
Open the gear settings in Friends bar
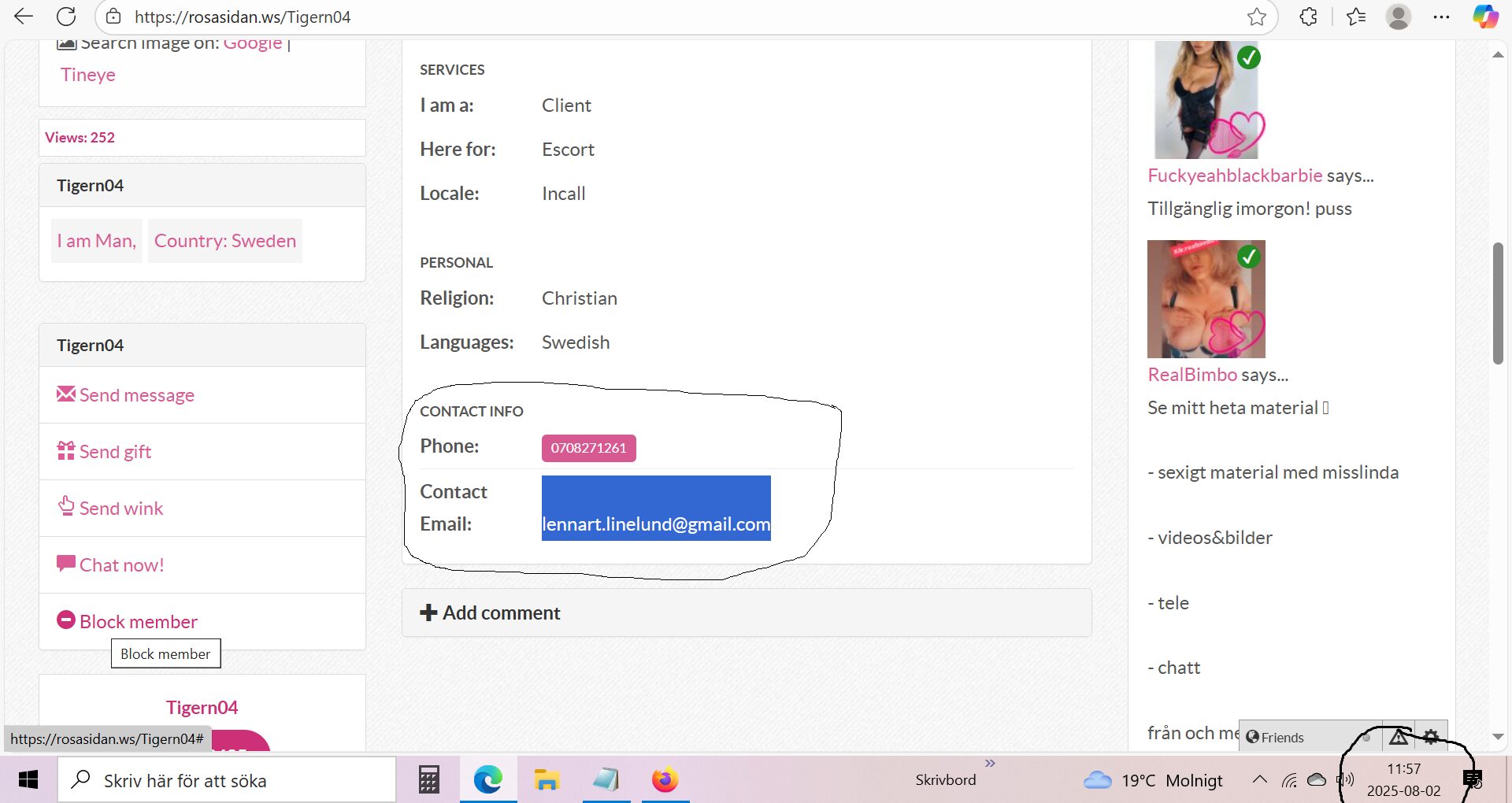(1431, 737)
